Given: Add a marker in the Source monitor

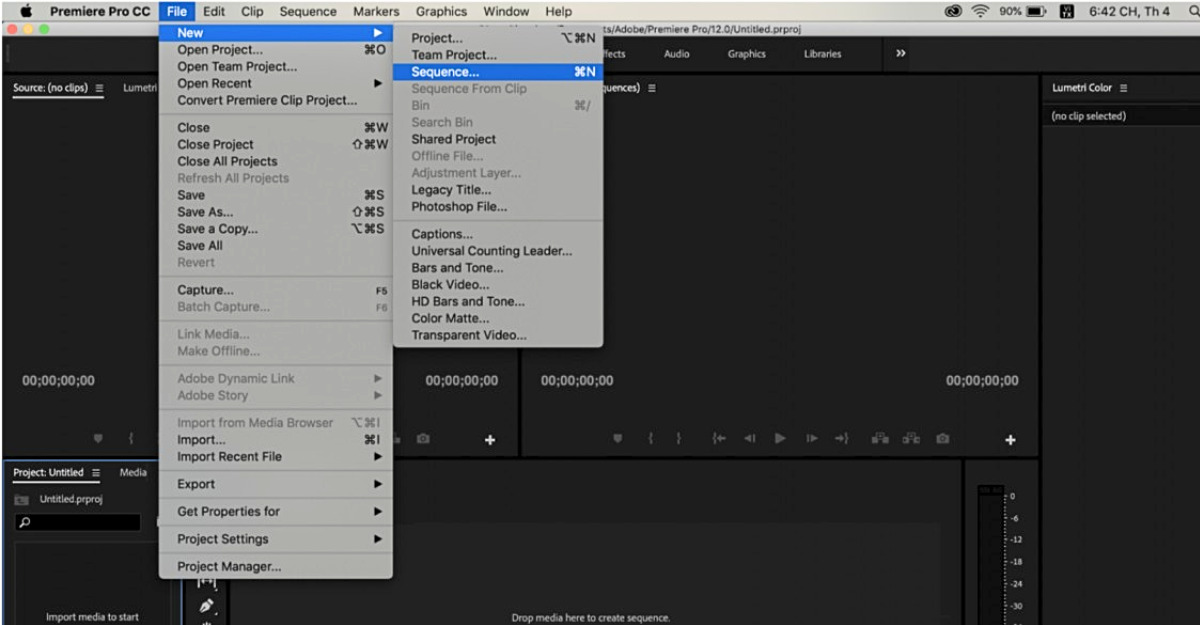Looking at the screenshot, I should 98,439.
